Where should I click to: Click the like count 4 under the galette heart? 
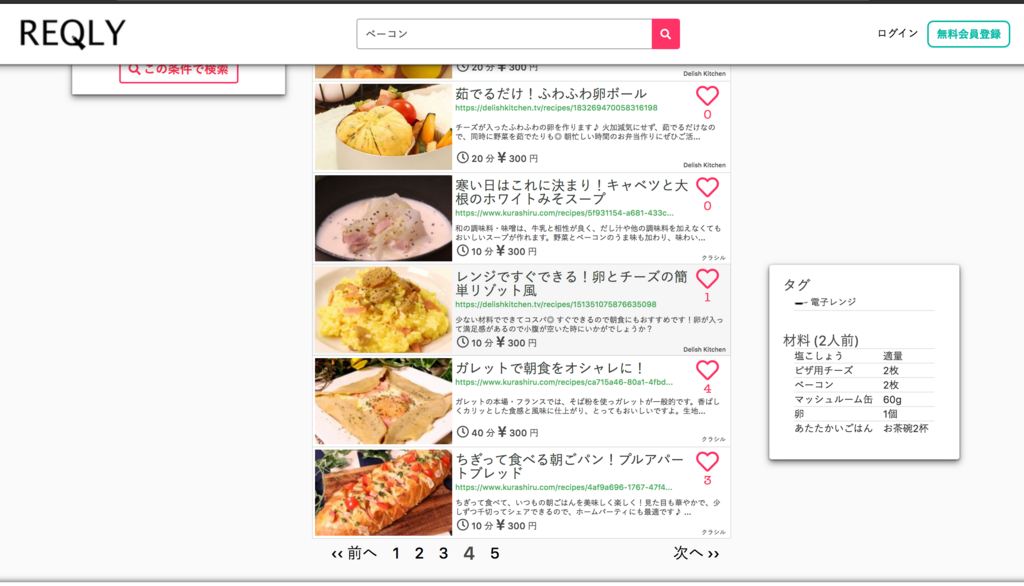coord(707,389)
